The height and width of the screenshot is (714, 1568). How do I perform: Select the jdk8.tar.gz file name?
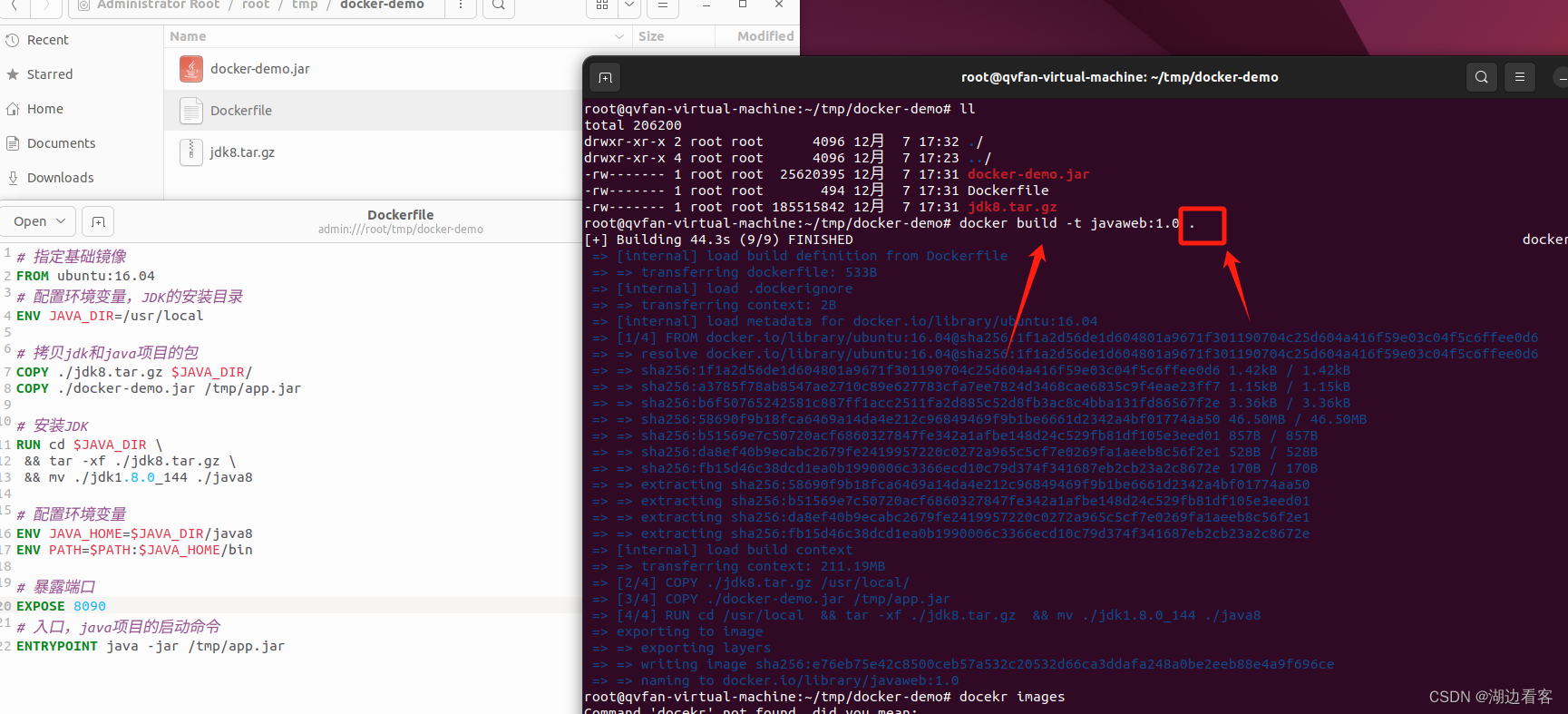[242, 152]
